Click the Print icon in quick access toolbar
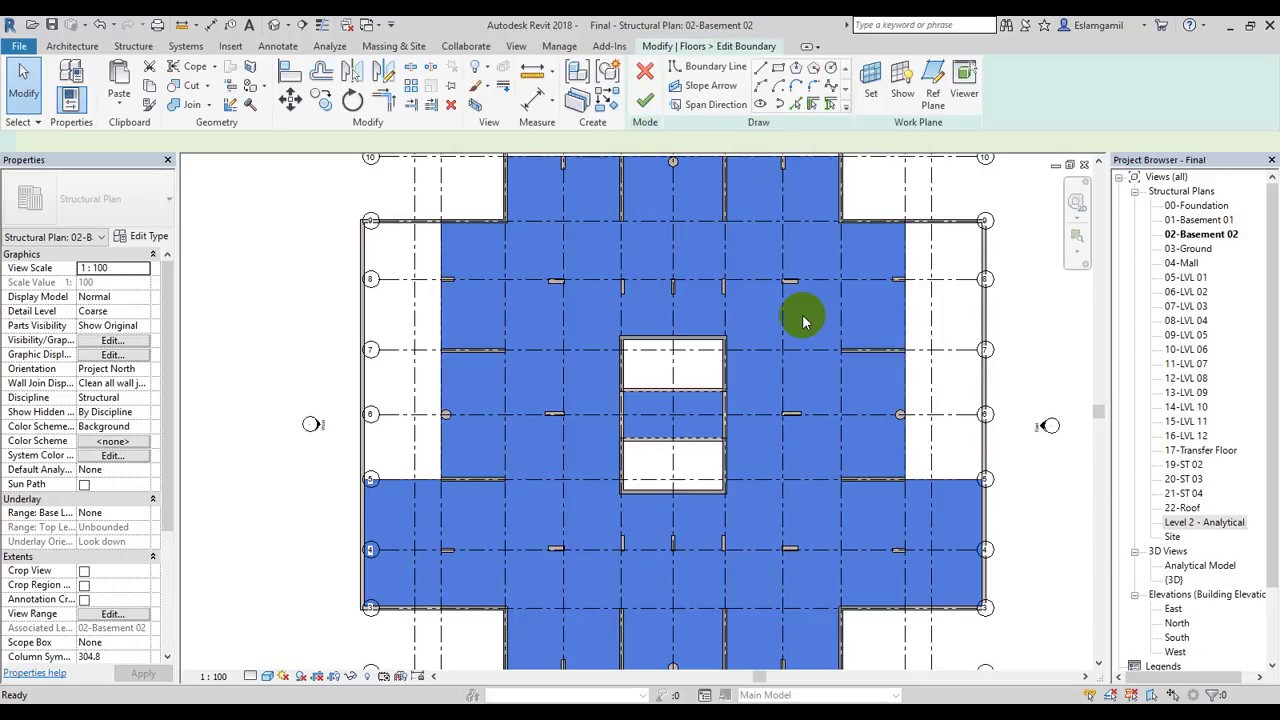Image resolution: width=1280 pixels, height=720 pixels. pyautogui.click(x=157, y=25)
